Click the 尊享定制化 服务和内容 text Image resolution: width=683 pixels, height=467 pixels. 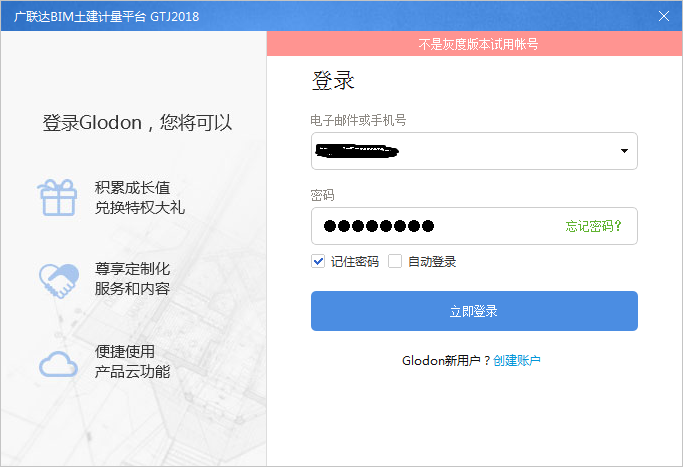pos(132,279)
